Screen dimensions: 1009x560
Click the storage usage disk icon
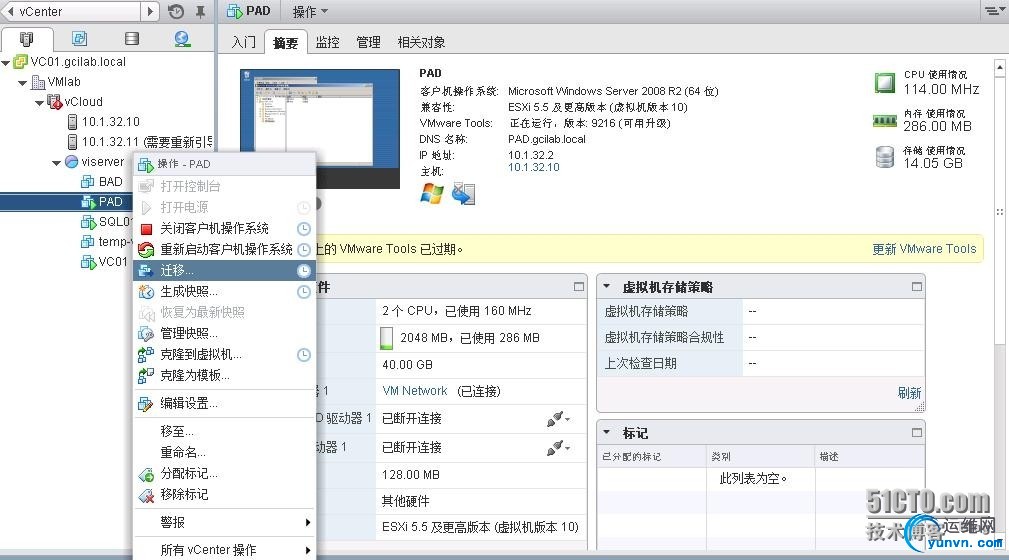tap(885, 157)
